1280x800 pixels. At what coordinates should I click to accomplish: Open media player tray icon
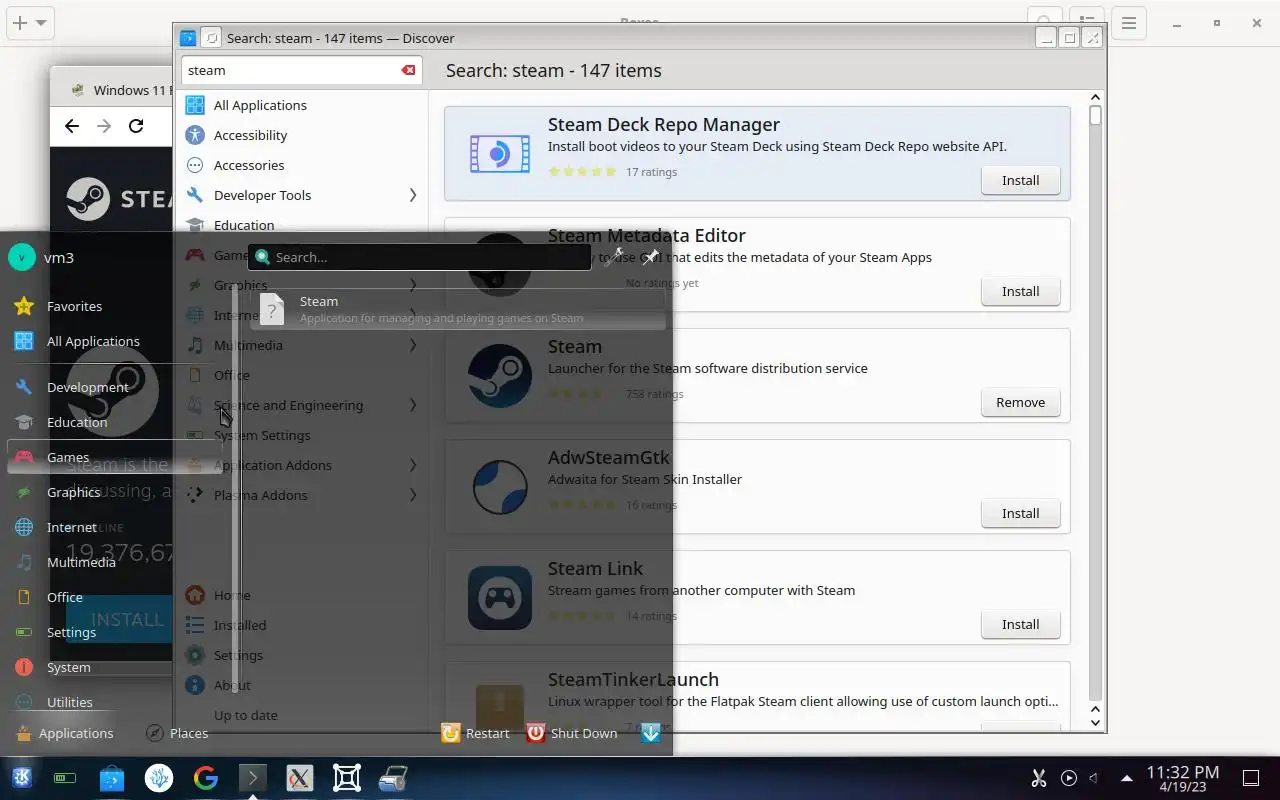click(x=1069, y=778)
